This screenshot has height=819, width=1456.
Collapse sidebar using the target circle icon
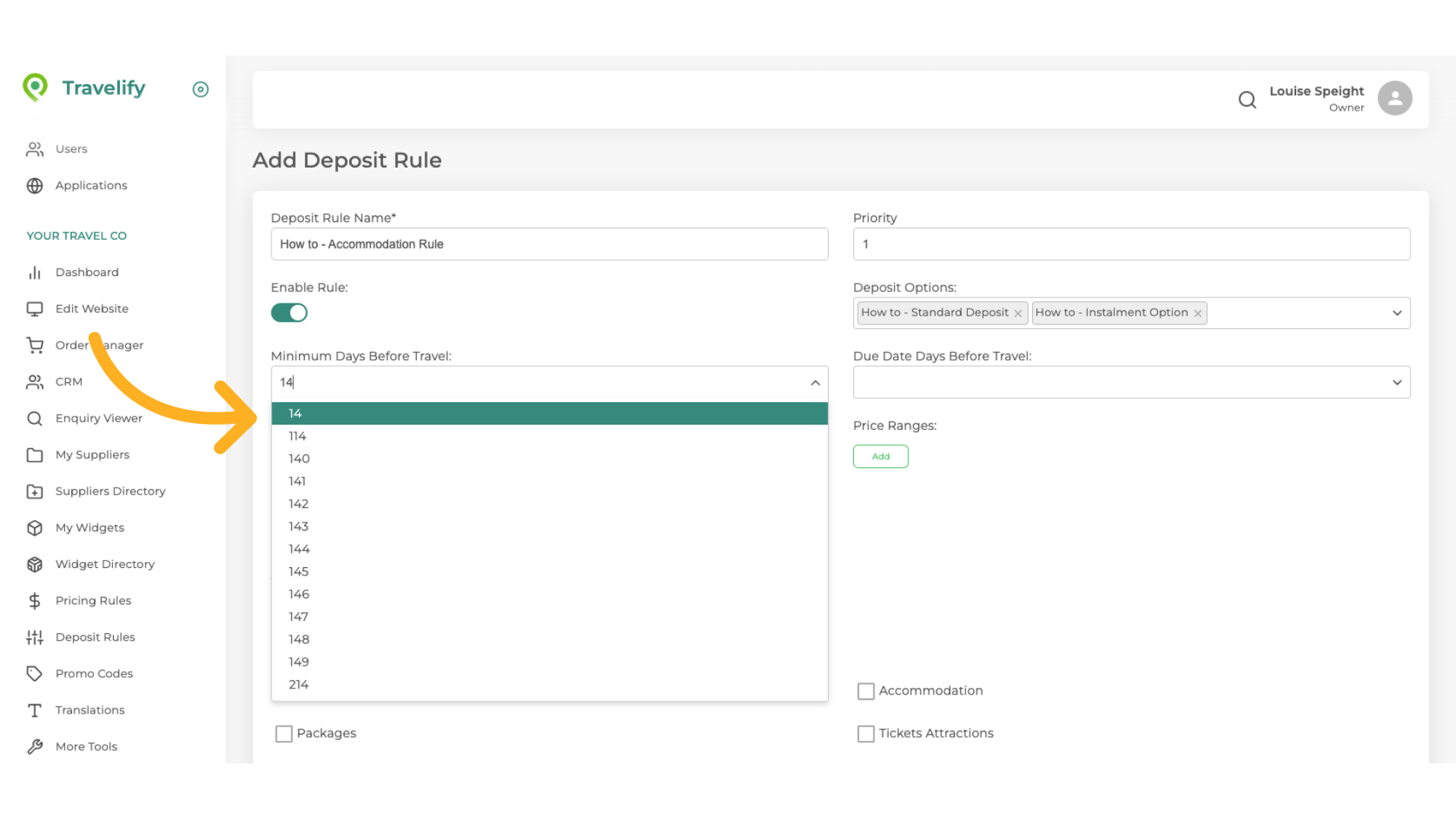200,89
